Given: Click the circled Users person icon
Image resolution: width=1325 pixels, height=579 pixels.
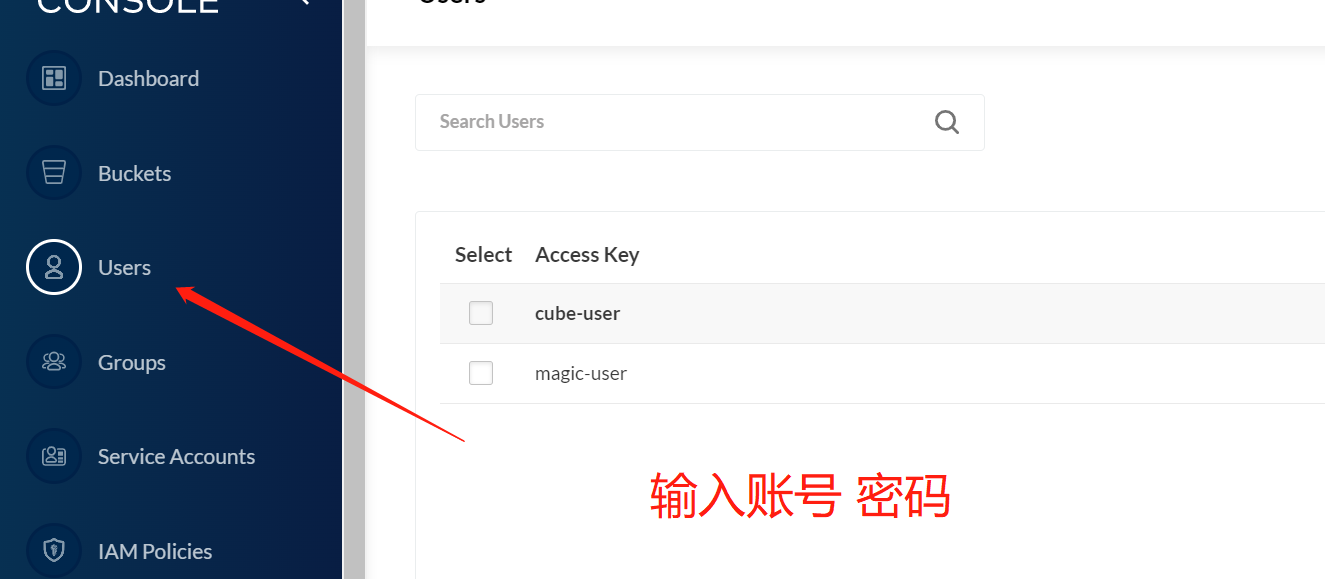Looking at the screenshot, I should pos(54,267).
